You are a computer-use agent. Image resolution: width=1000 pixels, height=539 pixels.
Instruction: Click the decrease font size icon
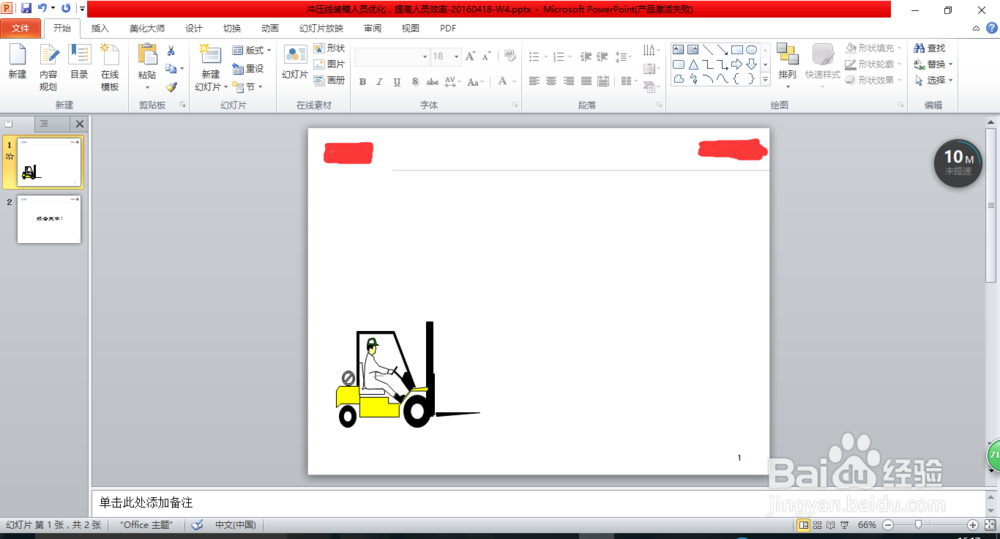pyautogui.click(x=486, y=56)
